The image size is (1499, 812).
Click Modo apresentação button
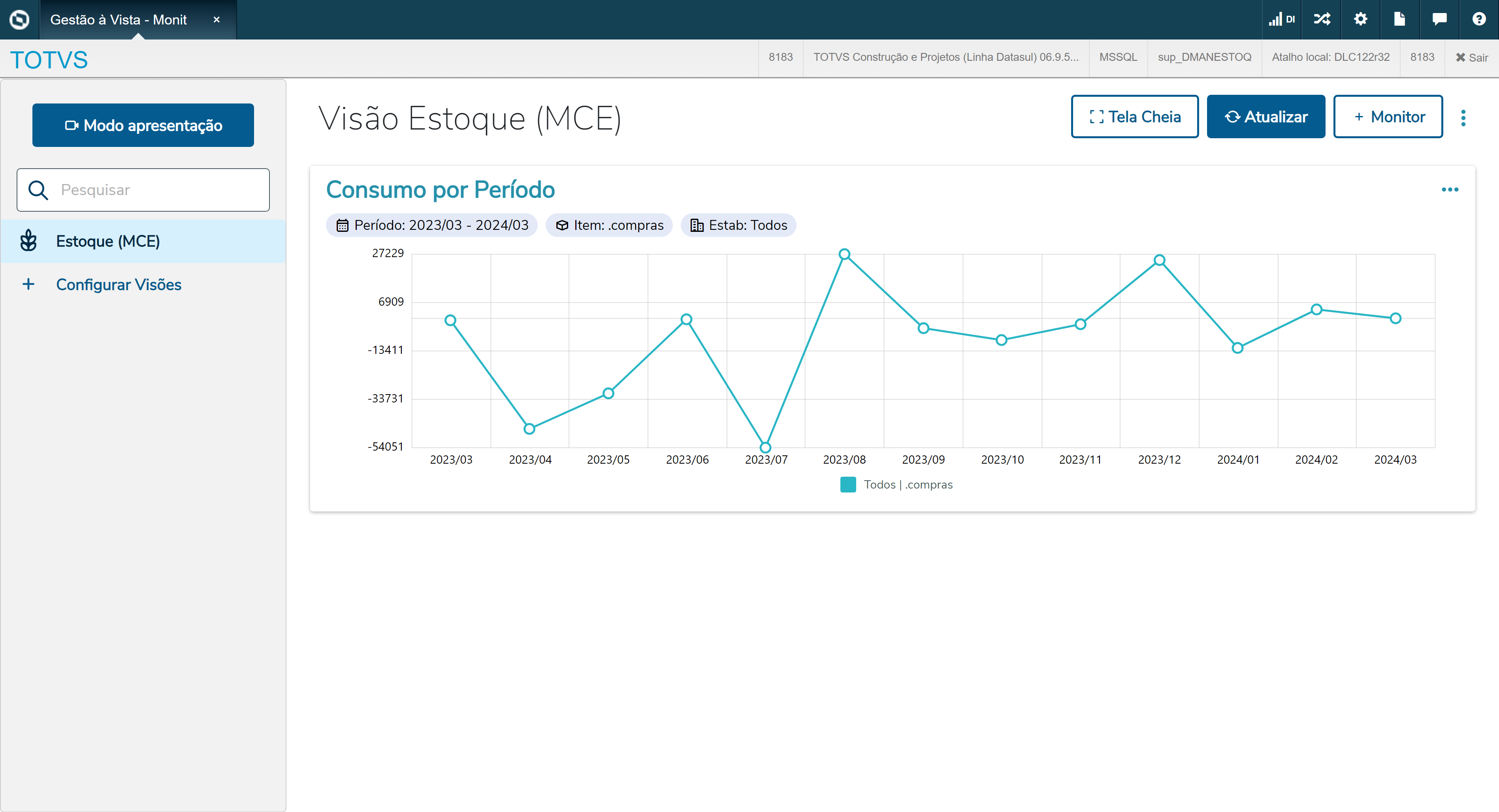pyautogui.click(x=143, y=125)
